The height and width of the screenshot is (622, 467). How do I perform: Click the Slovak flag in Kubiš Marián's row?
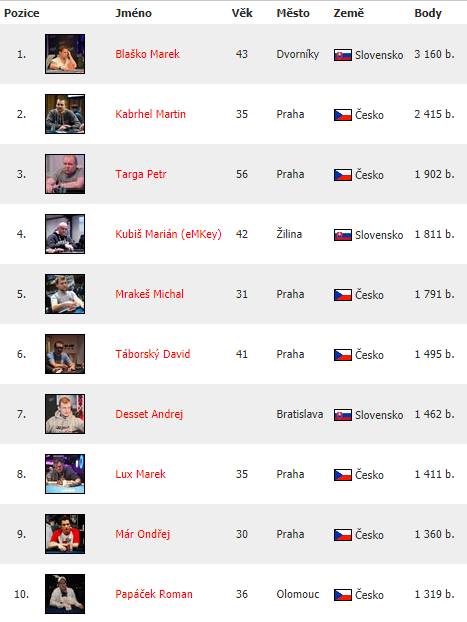pyautogui.click(x=342, y=235)
